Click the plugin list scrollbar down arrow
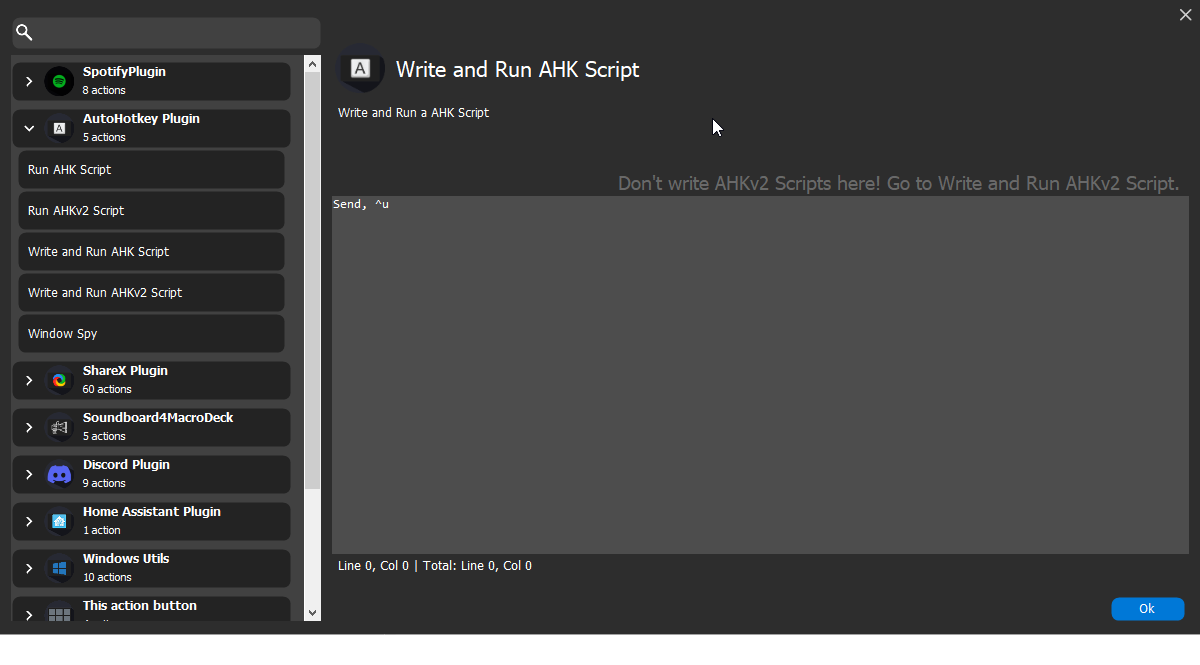 click(312, 612)
